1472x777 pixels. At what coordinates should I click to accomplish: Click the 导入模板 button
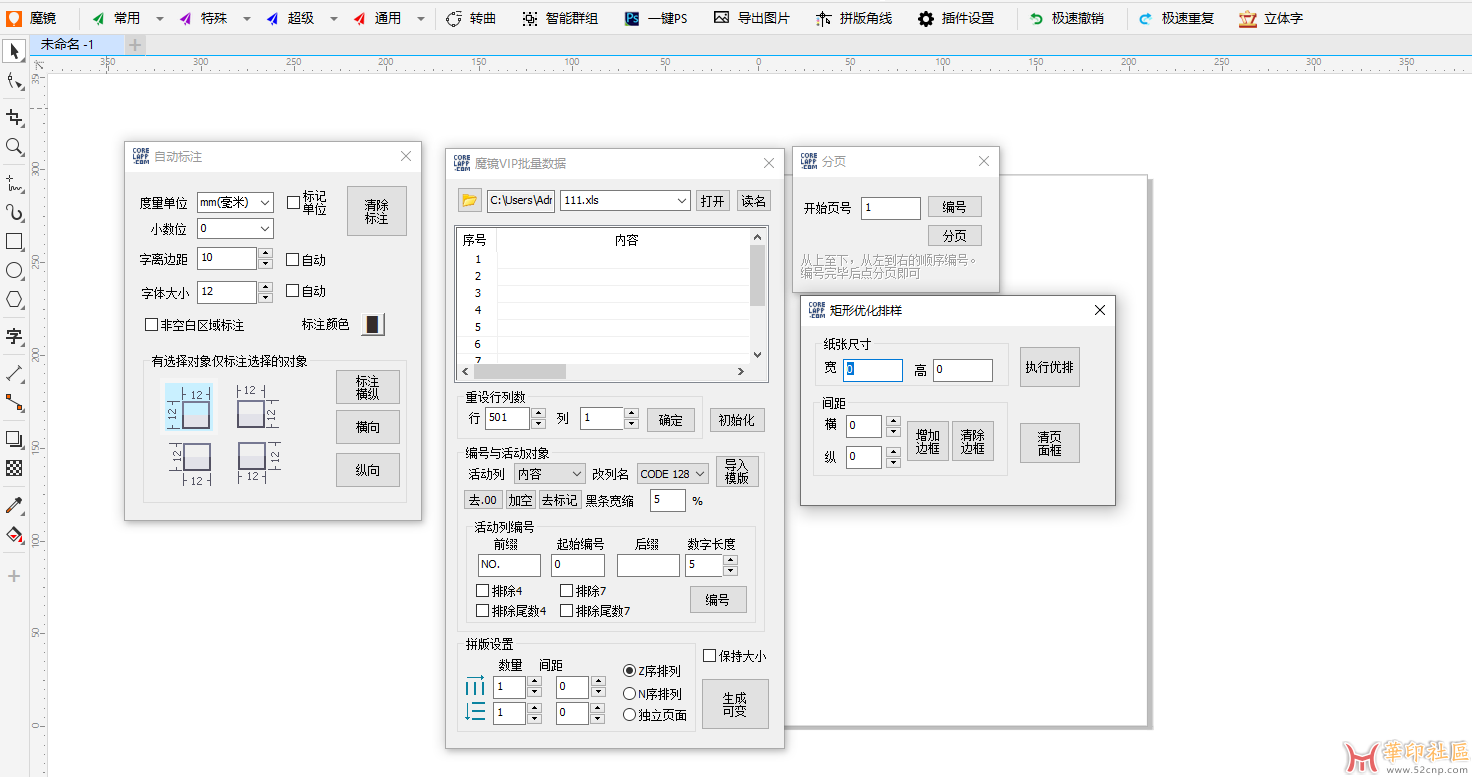737,472
